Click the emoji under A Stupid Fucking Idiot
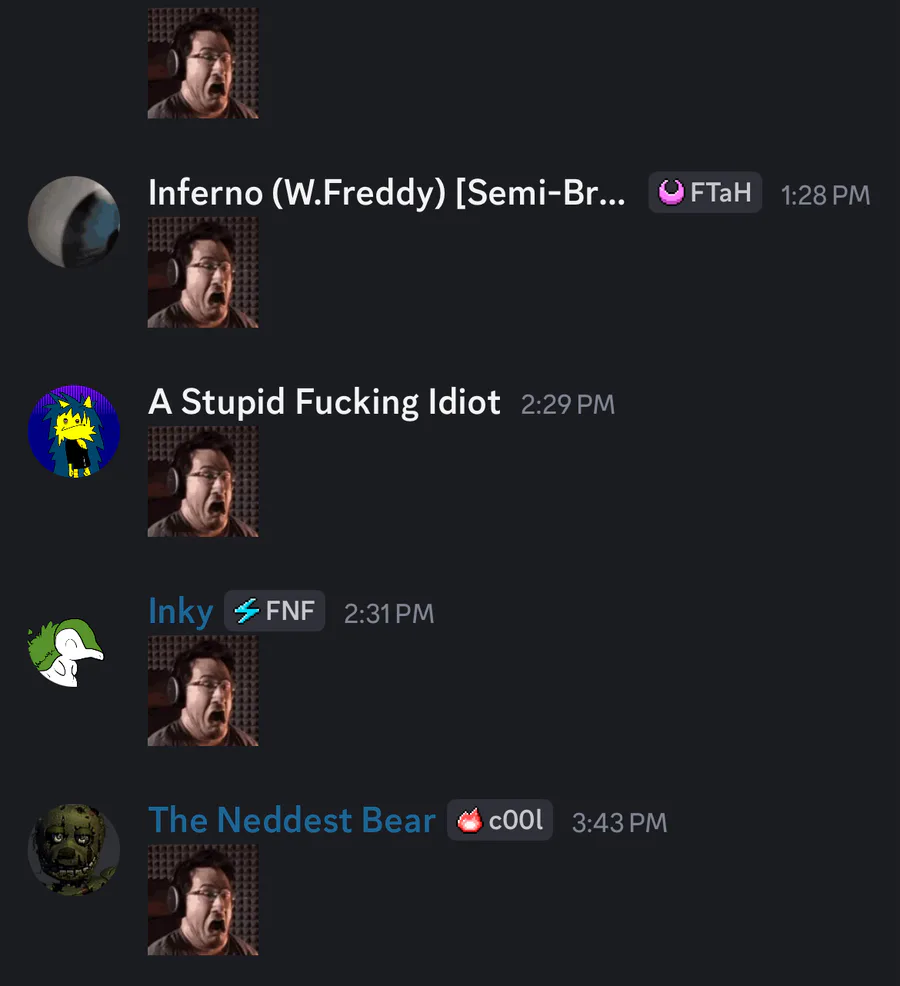 [x=203, y=482]
